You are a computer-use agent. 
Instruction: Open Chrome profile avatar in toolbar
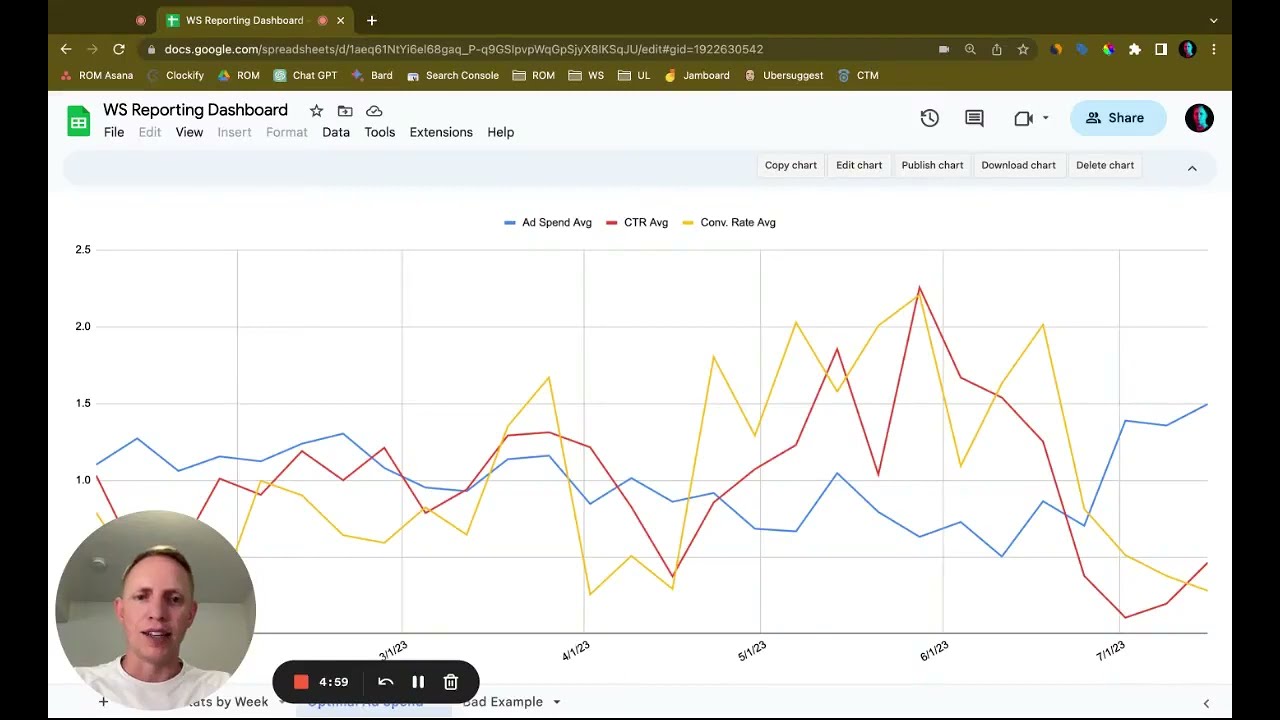[x=1187, y=49]
